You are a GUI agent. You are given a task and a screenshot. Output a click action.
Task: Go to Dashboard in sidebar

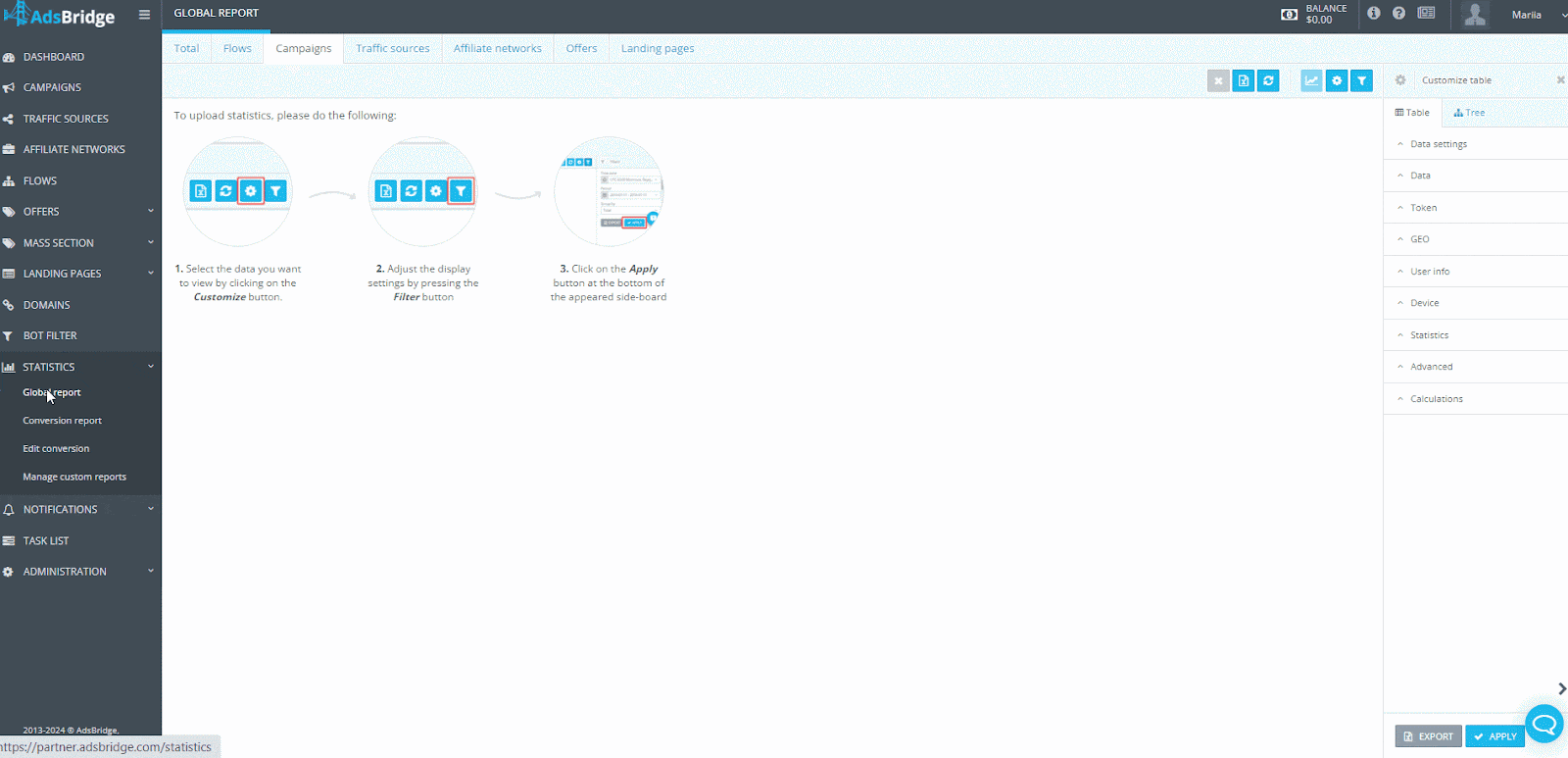[80, 57]
